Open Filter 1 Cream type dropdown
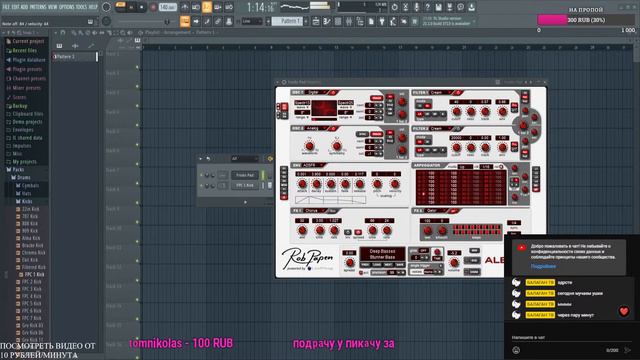This screenshot has width=640, height=360. pos(441,93)
